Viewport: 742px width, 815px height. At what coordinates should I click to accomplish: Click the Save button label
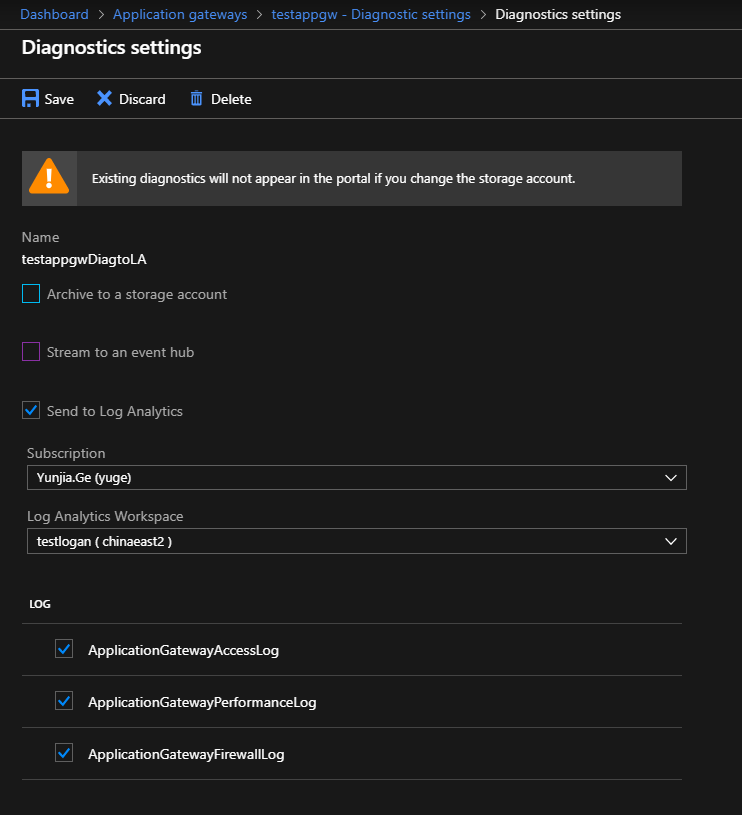[59, 99]
